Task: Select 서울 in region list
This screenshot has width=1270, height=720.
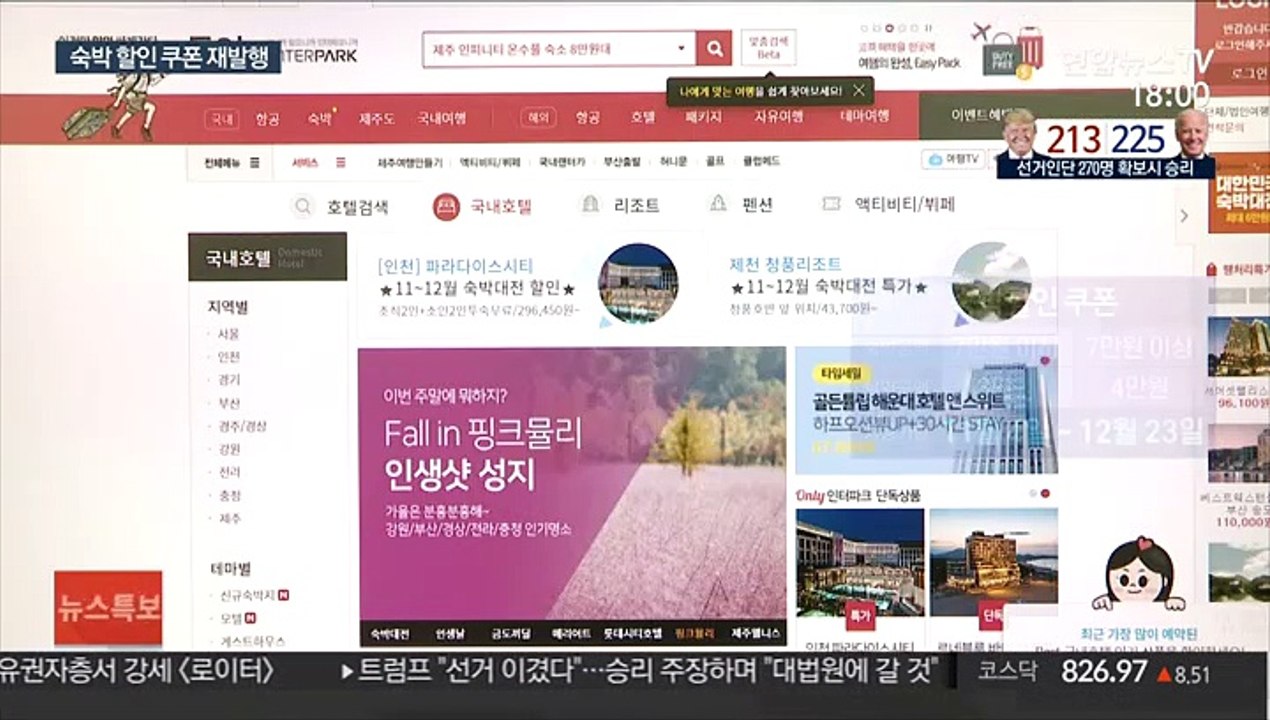Action: (x=229, y=334)
